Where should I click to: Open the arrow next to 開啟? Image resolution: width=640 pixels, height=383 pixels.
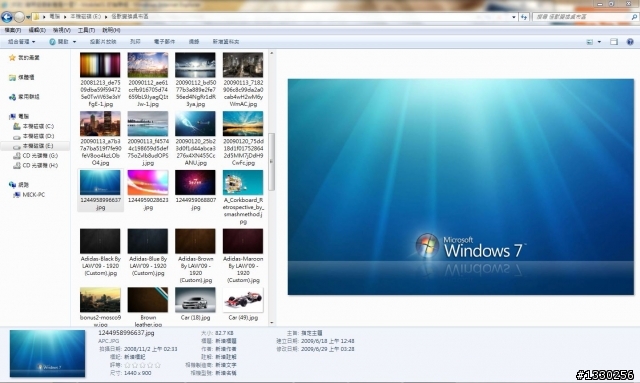click(74, 42)
